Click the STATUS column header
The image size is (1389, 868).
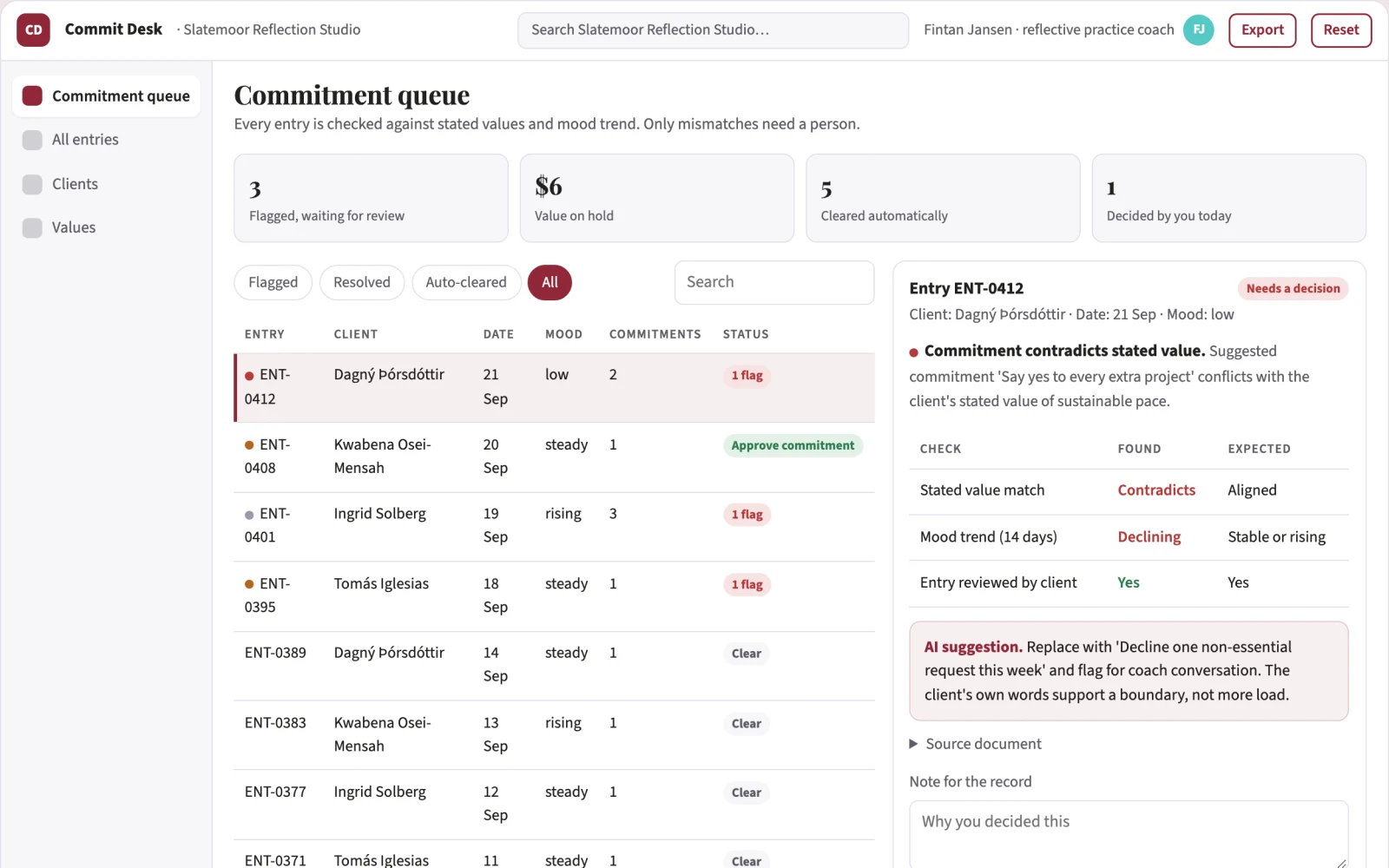coord(746,334)
